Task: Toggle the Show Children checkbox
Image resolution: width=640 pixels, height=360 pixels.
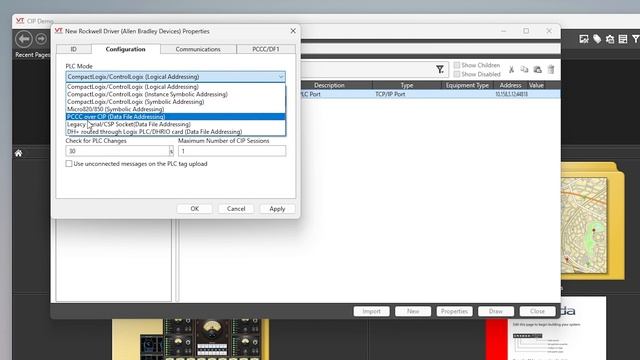Action: [457, 65]
